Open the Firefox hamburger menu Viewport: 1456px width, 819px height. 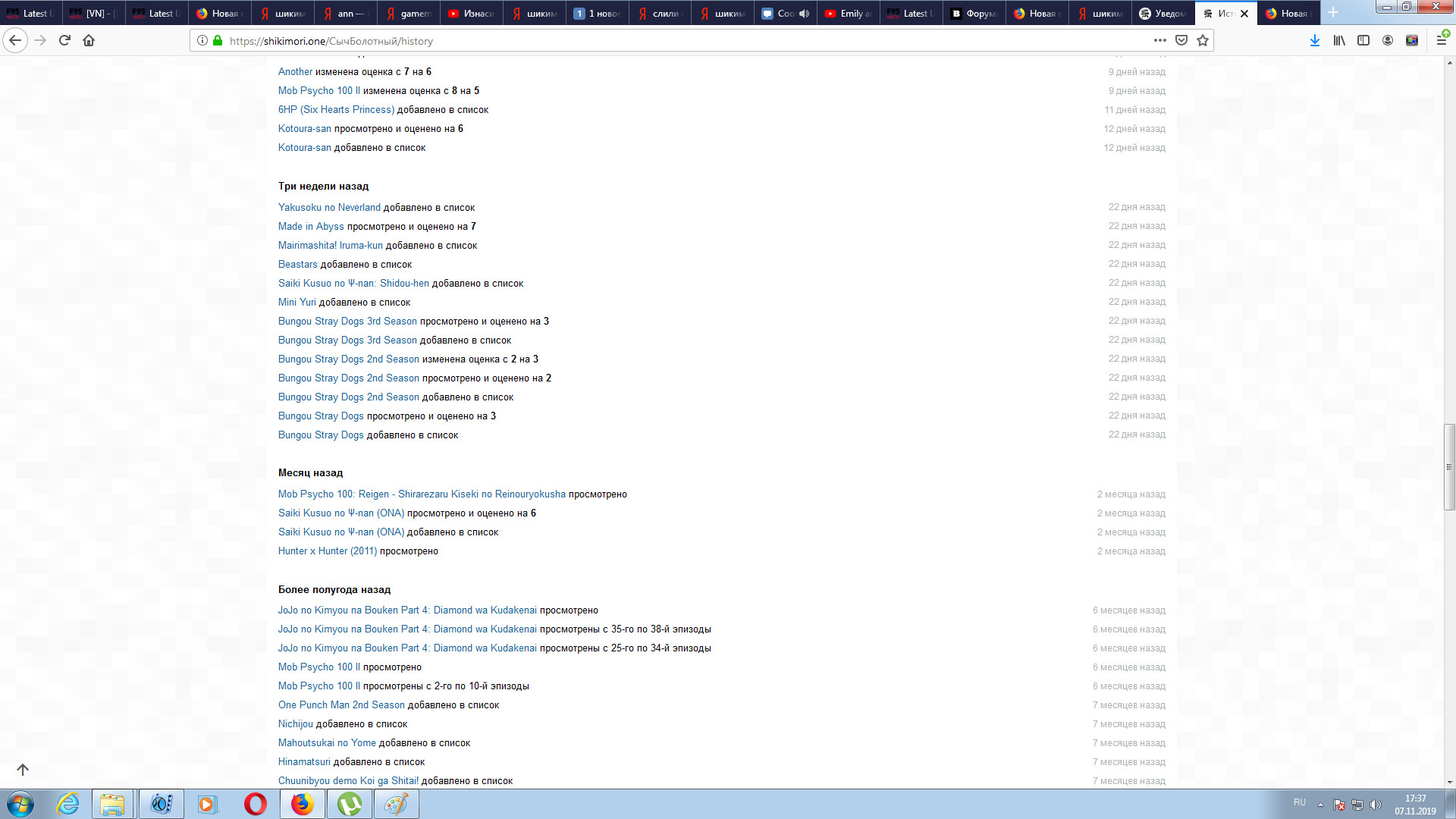click(x=1442, y=40)
